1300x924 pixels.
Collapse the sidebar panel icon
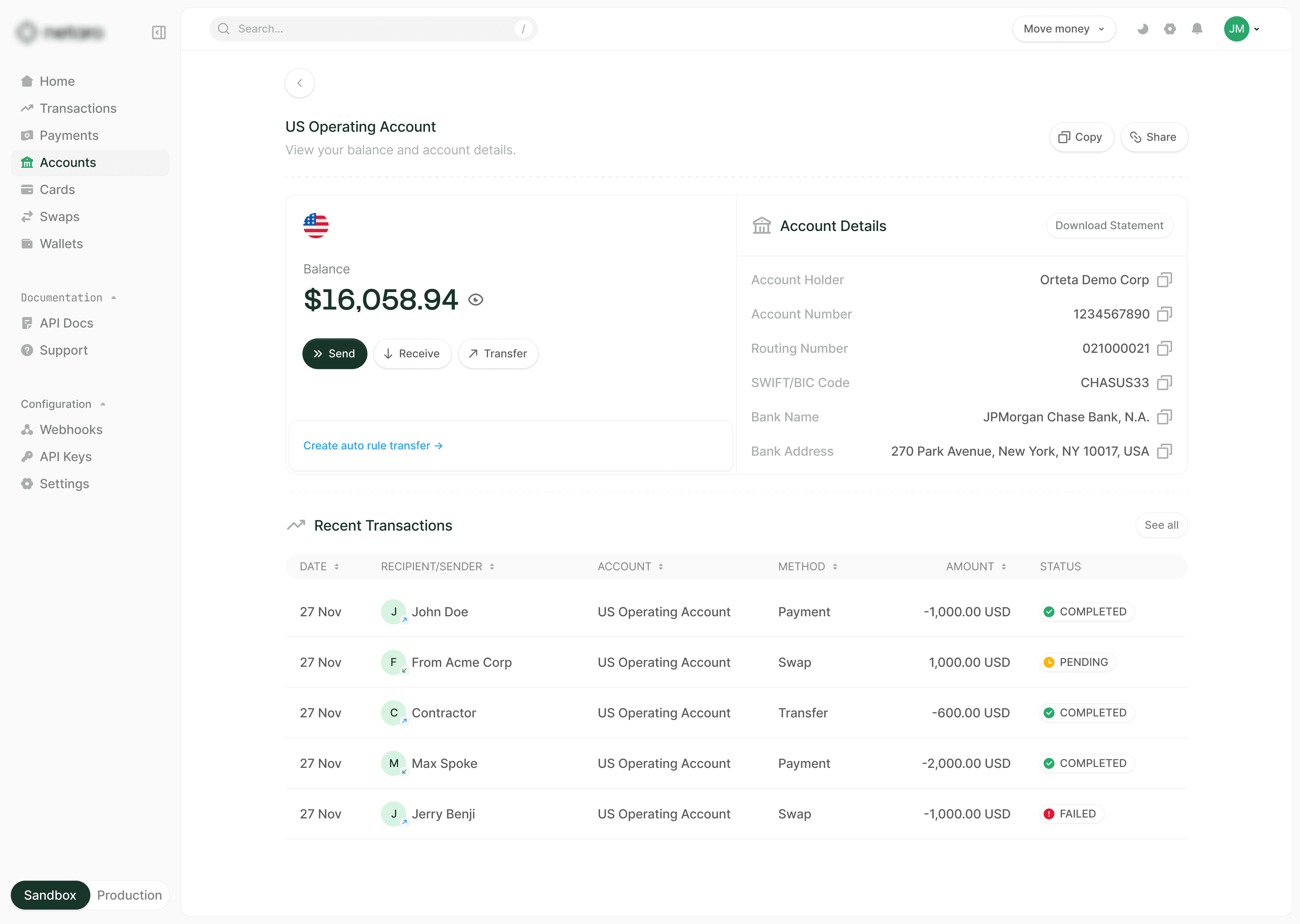pyautogui.click(x=159, y=32)
